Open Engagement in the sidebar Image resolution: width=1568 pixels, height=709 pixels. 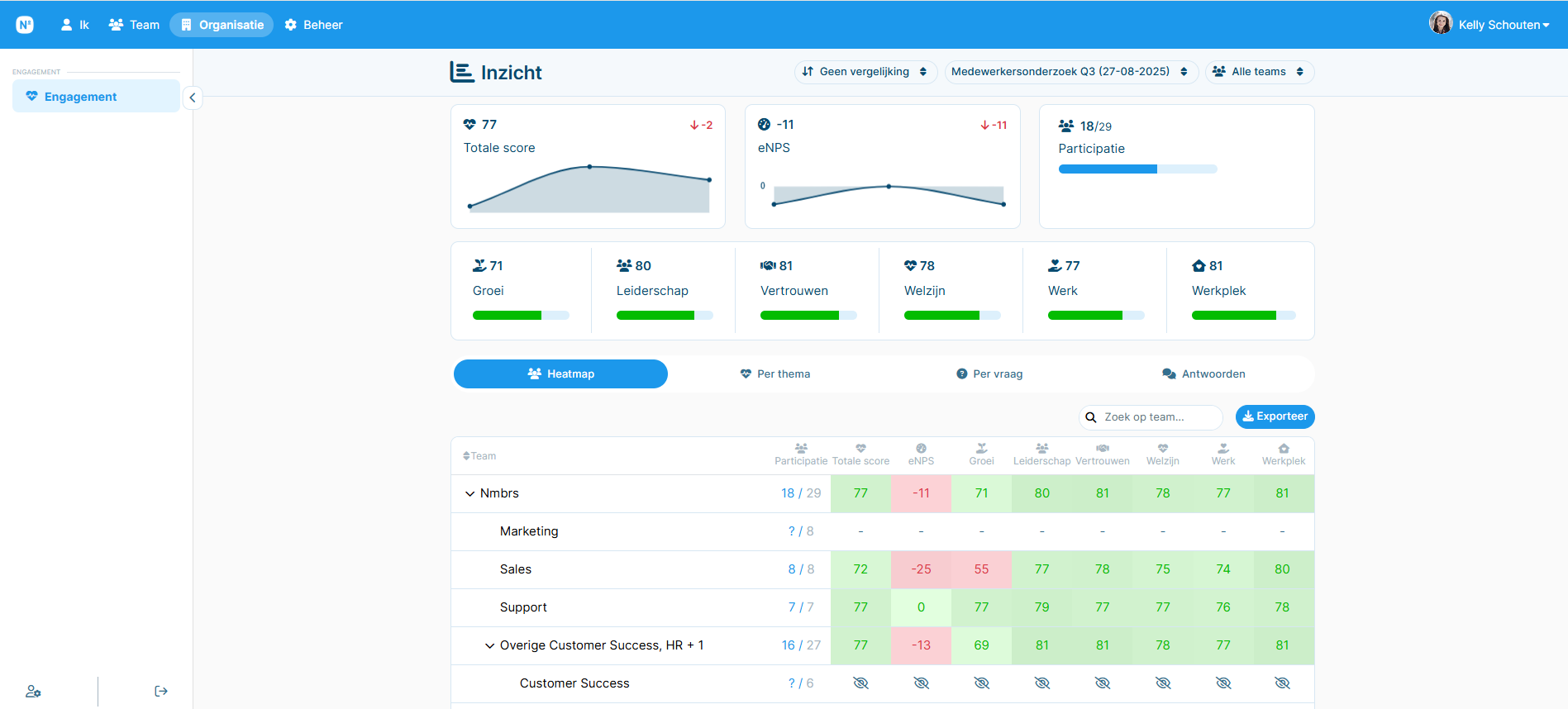[96, 97]
